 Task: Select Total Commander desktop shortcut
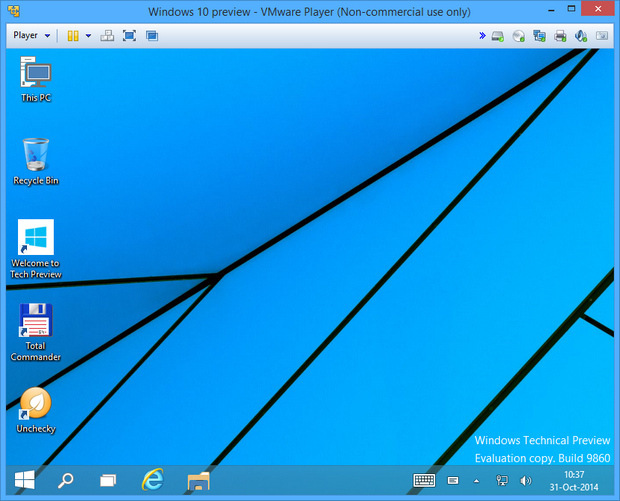coord(36,332)
